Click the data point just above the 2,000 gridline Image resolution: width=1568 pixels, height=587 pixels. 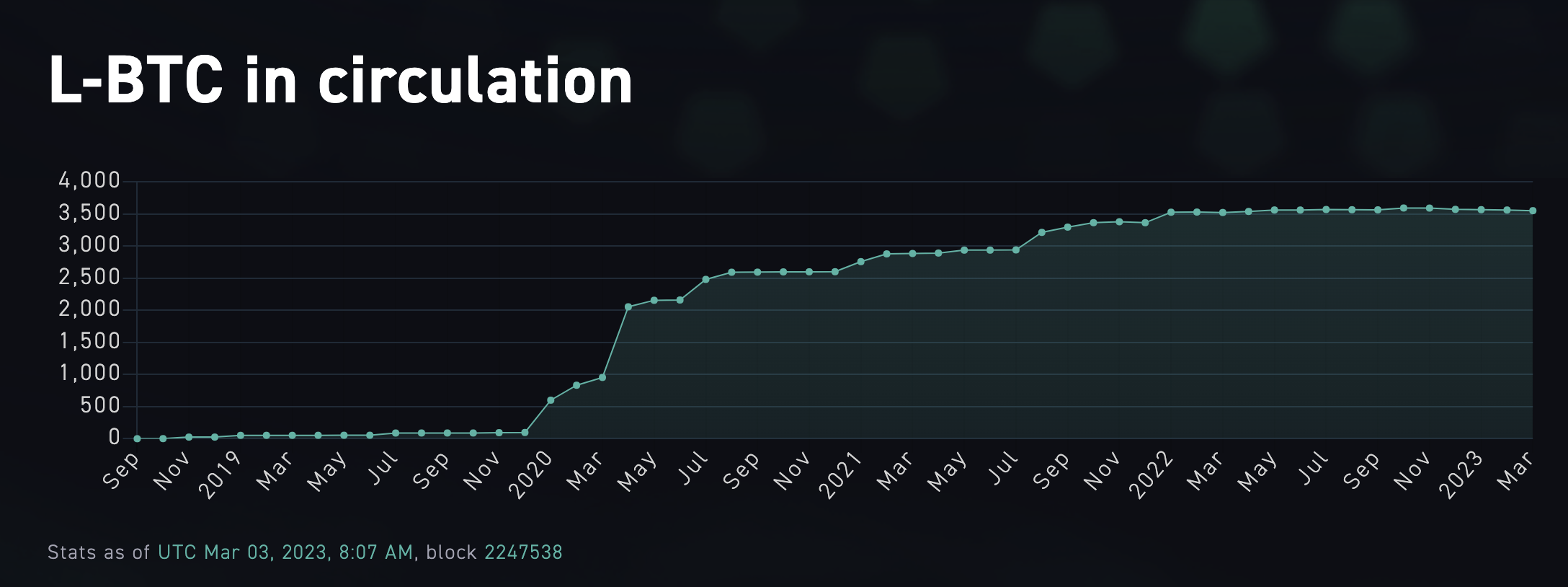[x=628, y=306]
